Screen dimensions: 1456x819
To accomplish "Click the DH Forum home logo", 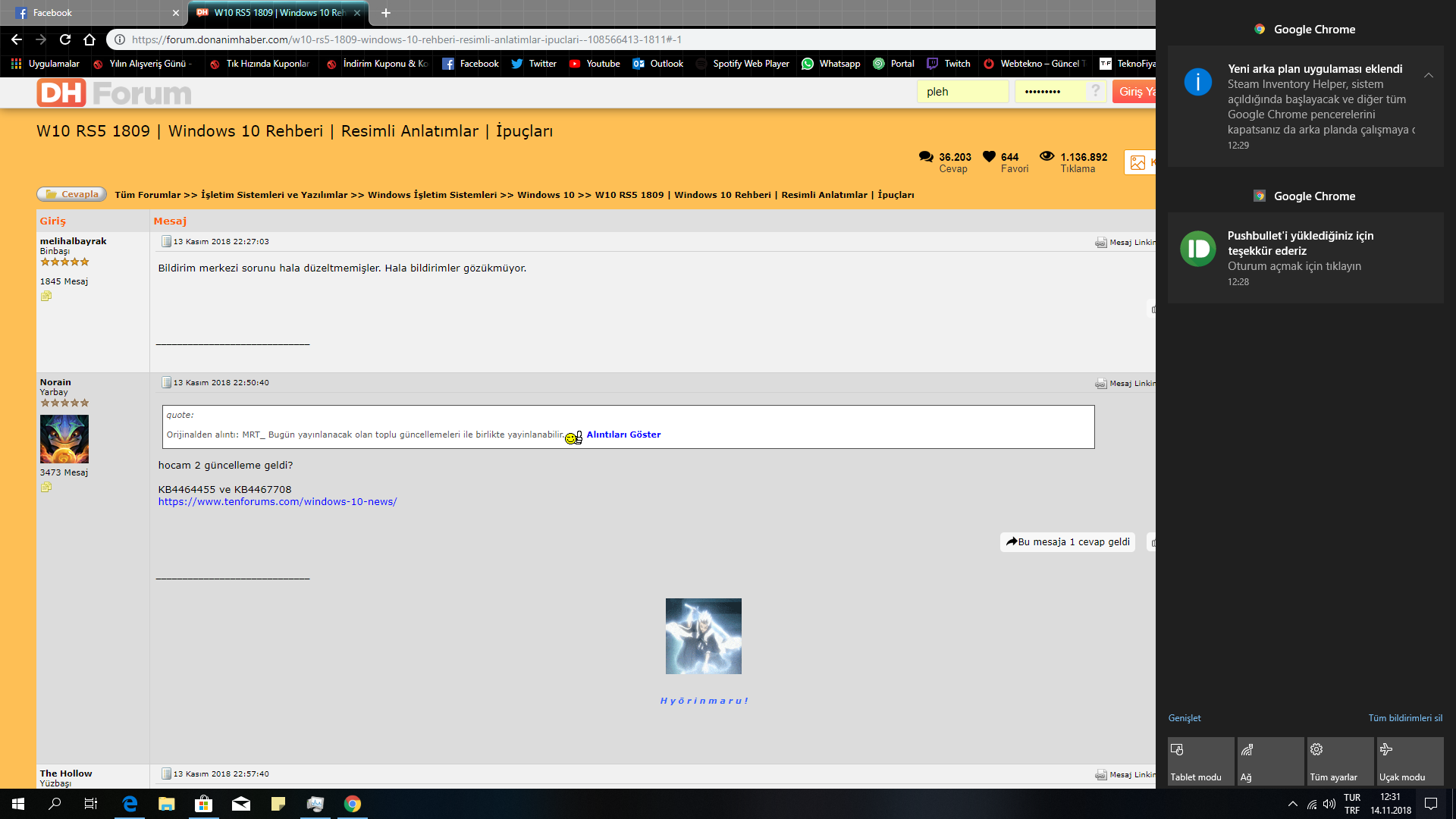I will coord(115,92).
